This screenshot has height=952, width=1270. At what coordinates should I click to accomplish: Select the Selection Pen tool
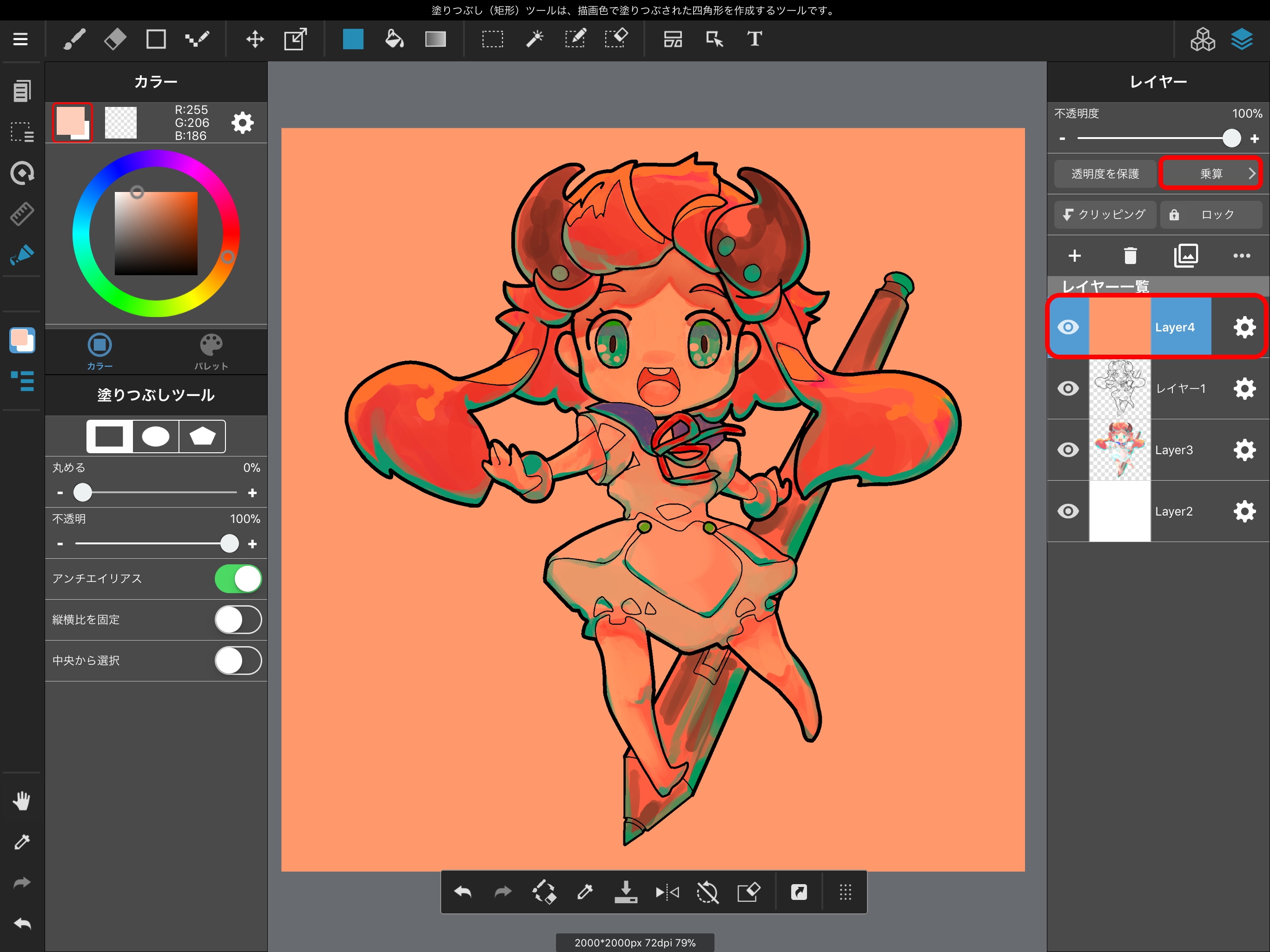point(575,39)
